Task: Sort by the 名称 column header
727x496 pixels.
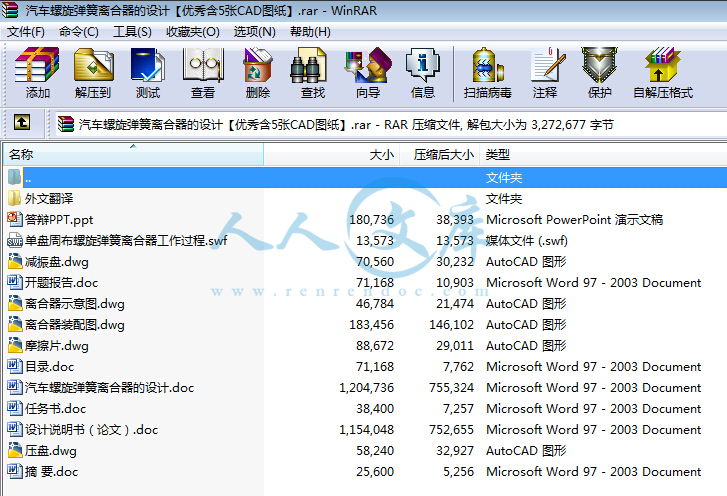Action: click(134, 154)
